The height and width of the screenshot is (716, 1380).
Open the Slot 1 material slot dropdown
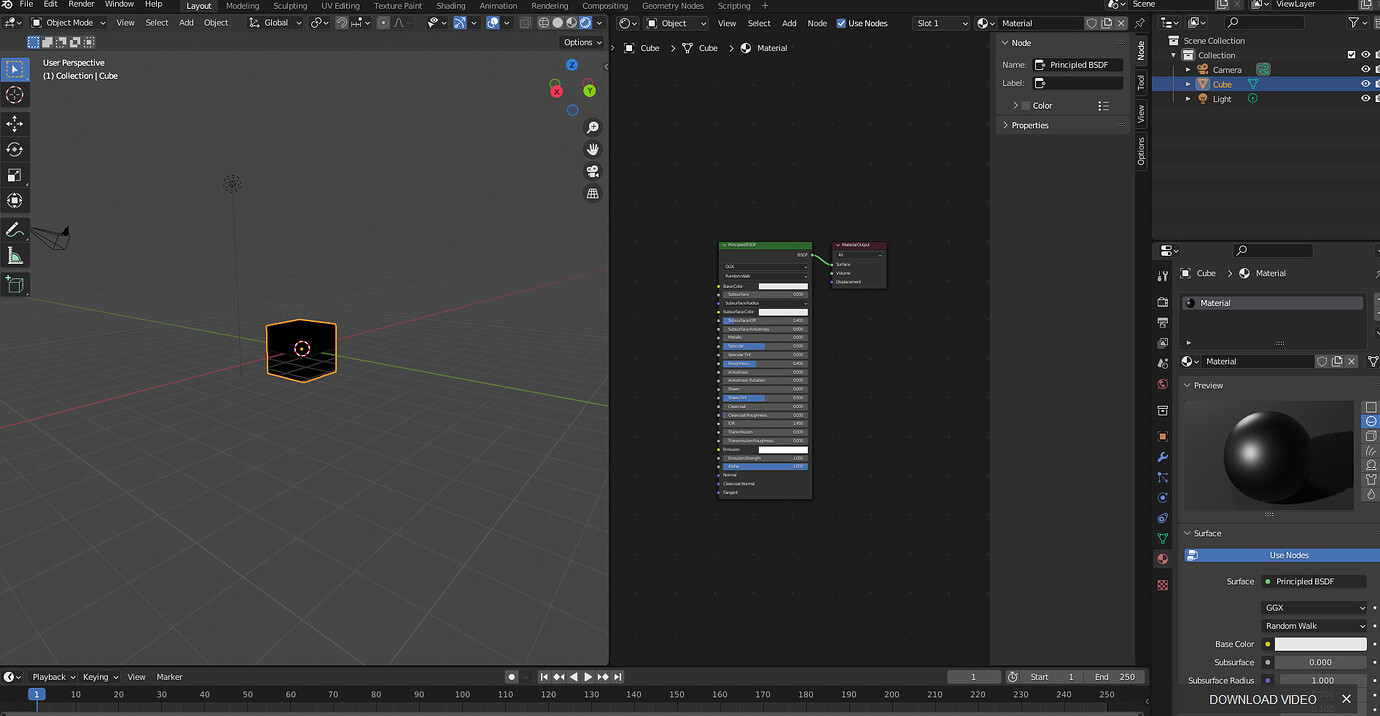tap(941, 23)
